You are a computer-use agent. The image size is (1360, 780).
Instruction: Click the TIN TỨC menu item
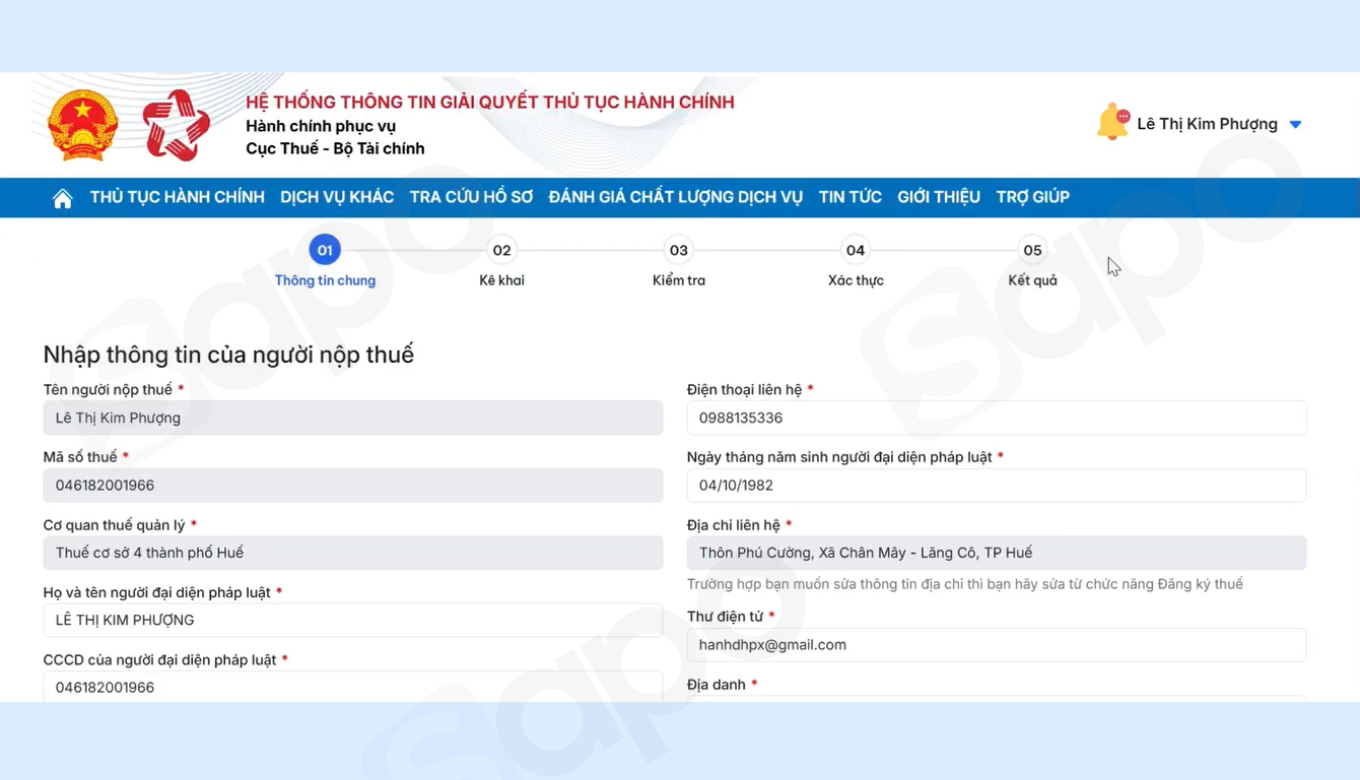(x=850, y=197)
